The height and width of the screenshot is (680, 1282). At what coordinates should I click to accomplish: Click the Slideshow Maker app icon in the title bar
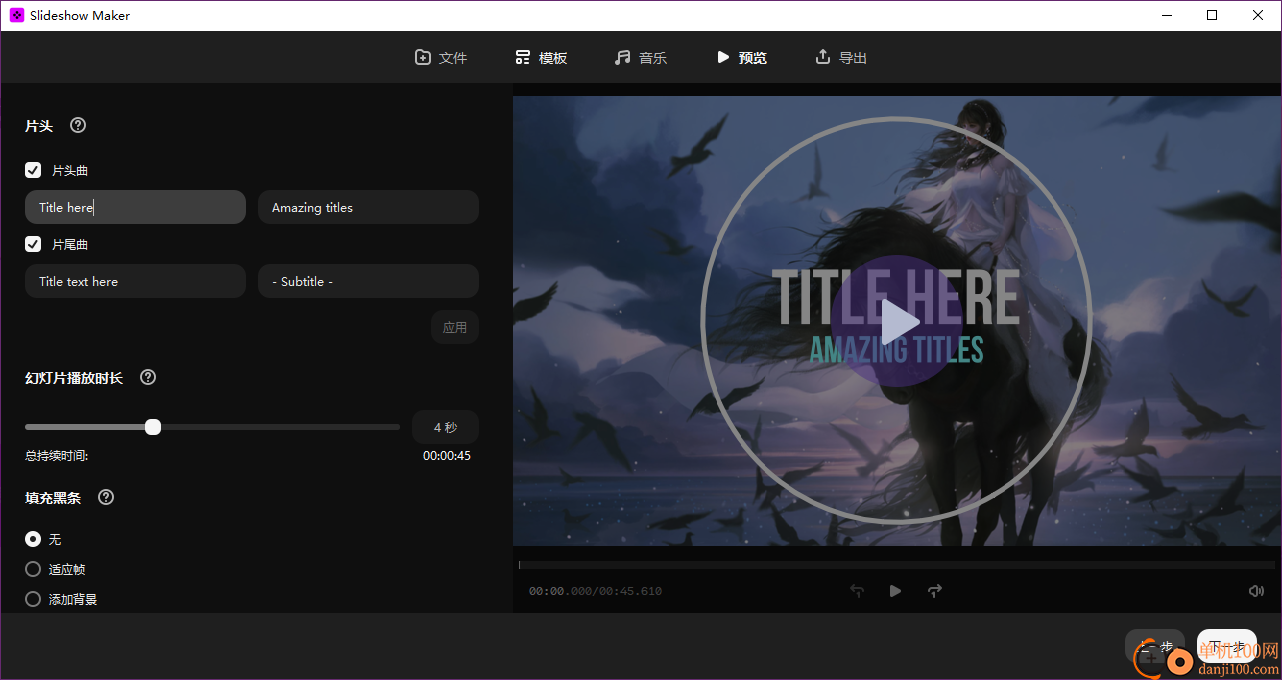click(17, 15)
